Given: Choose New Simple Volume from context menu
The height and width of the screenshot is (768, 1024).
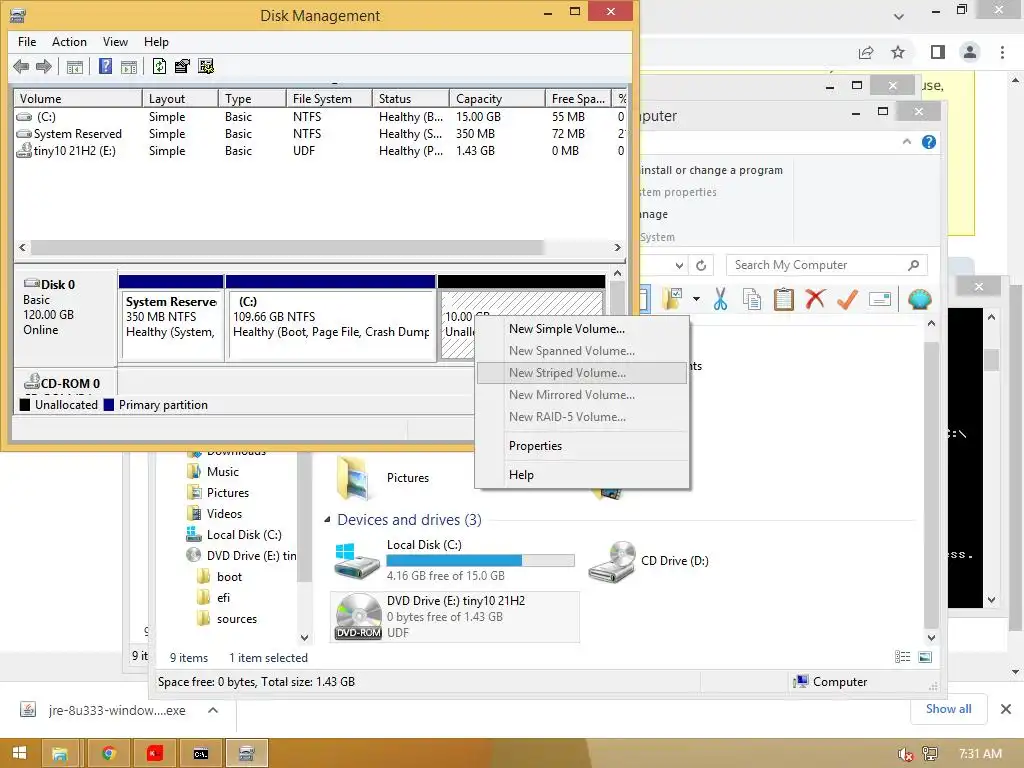Looking at the screenshot, I should pos(582,328).
